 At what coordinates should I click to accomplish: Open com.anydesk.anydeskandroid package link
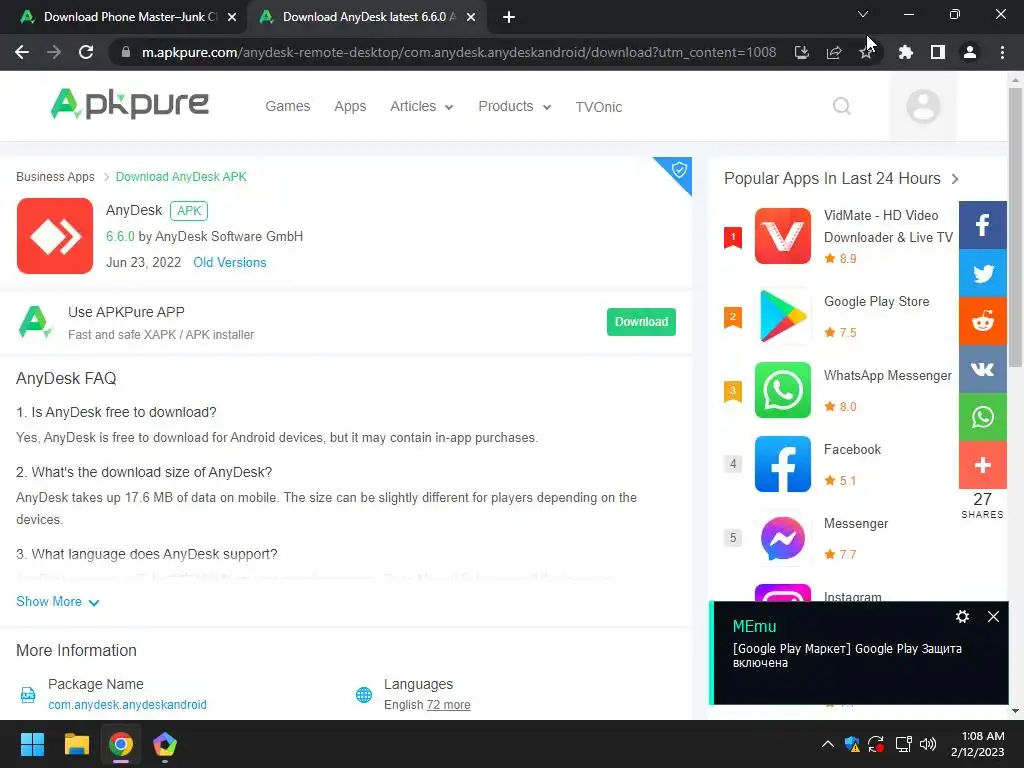(x=127, y=705)
